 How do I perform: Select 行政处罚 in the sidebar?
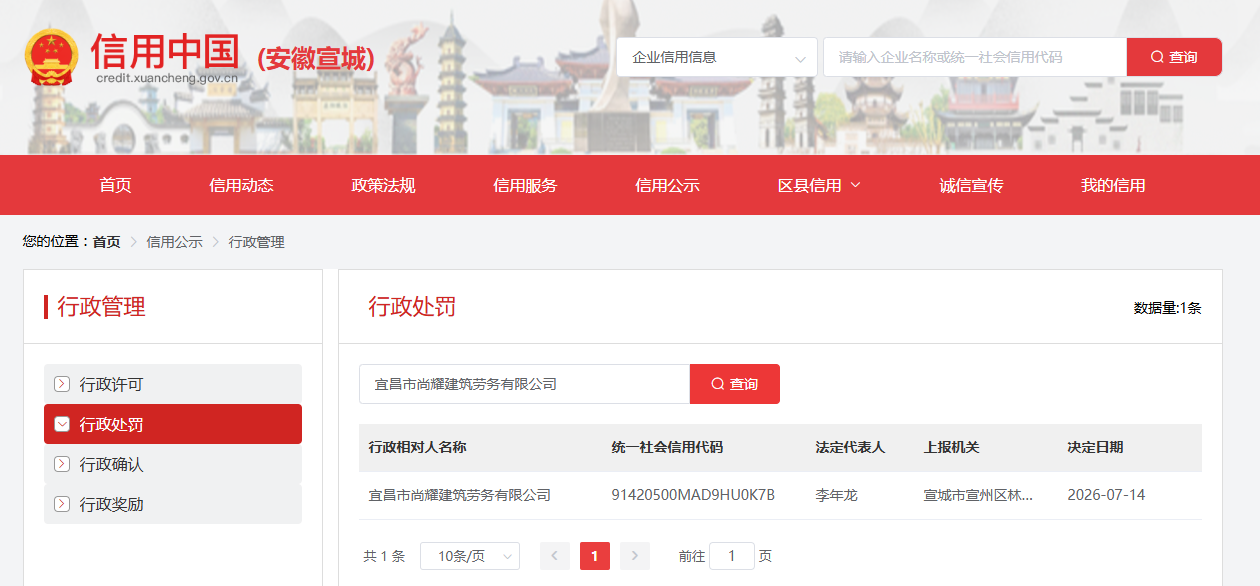tap(173, 424)
